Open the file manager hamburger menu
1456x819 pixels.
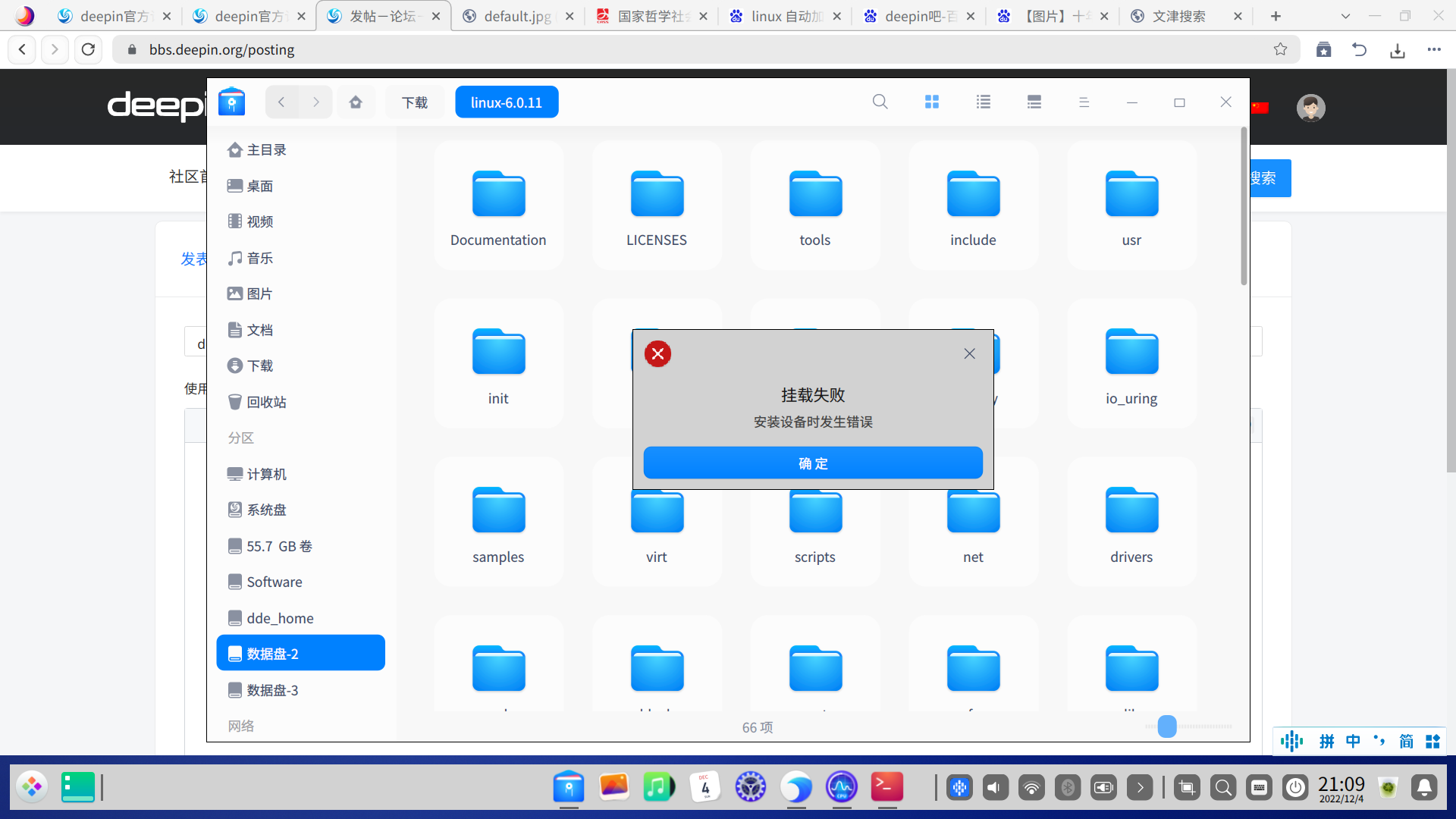tap(1084, 102)
